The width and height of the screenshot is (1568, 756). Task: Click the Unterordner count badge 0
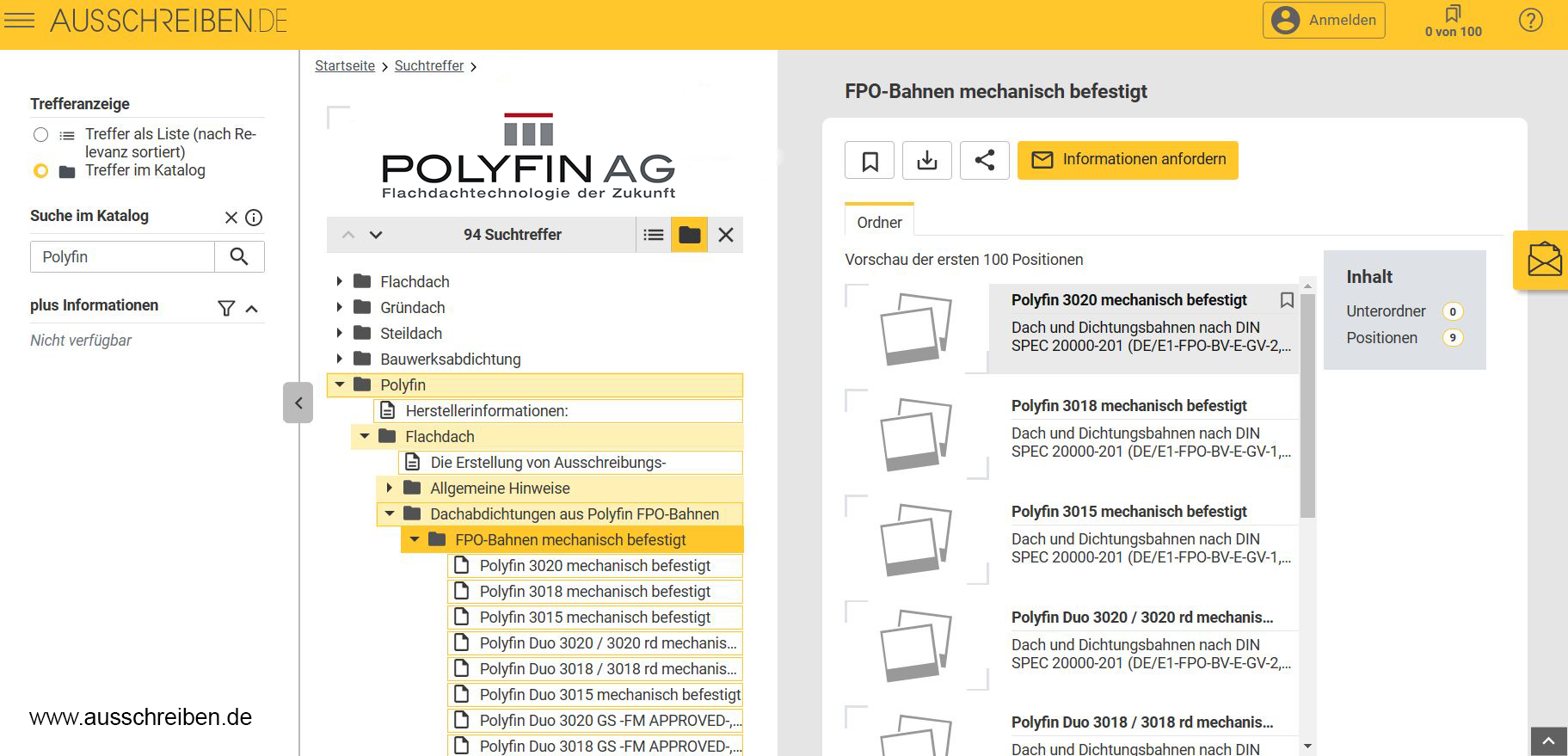pyautogui.click(x=1453, y=311)
